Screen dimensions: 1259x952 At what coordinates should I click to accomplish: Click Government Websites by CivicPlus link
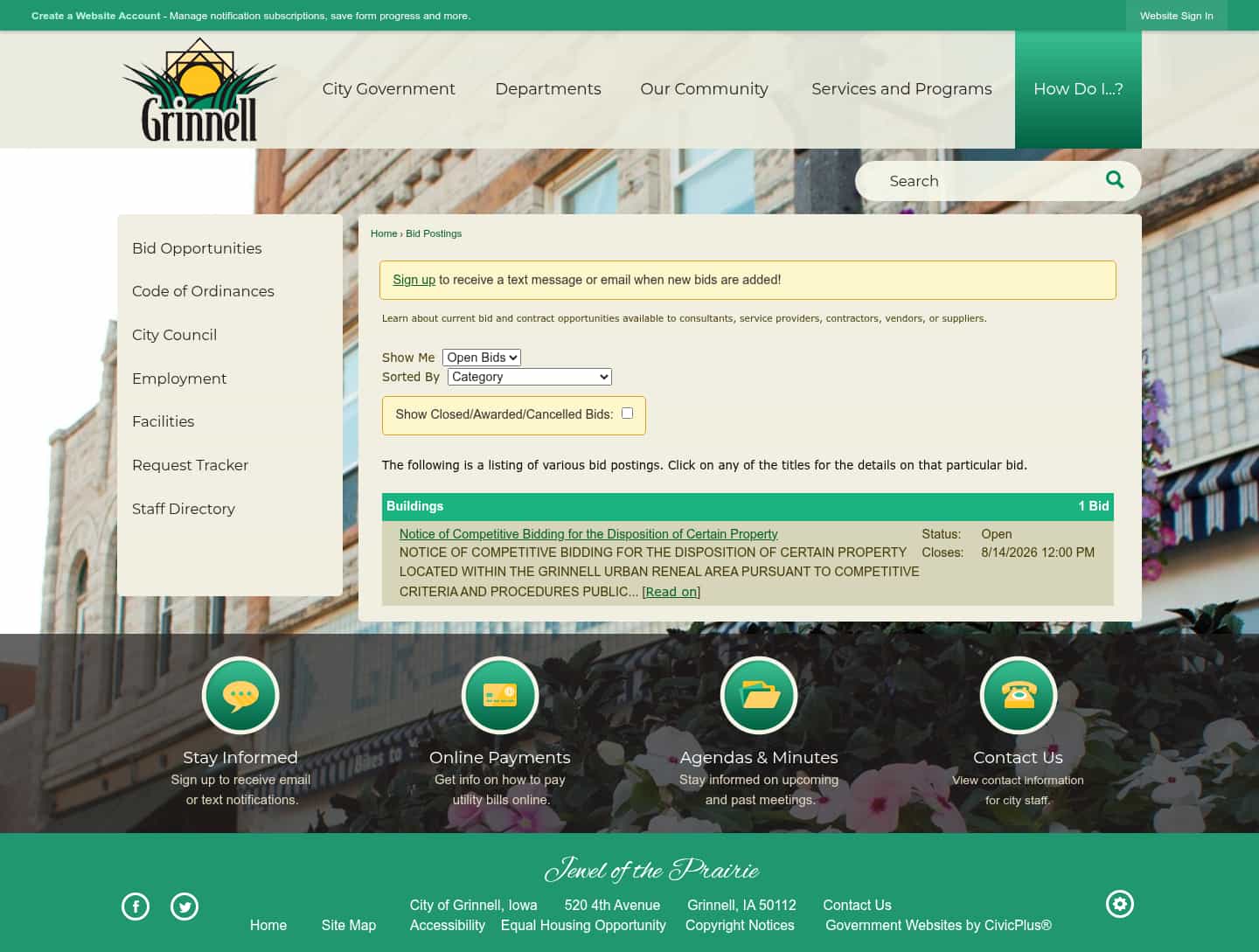coord(938,925)
